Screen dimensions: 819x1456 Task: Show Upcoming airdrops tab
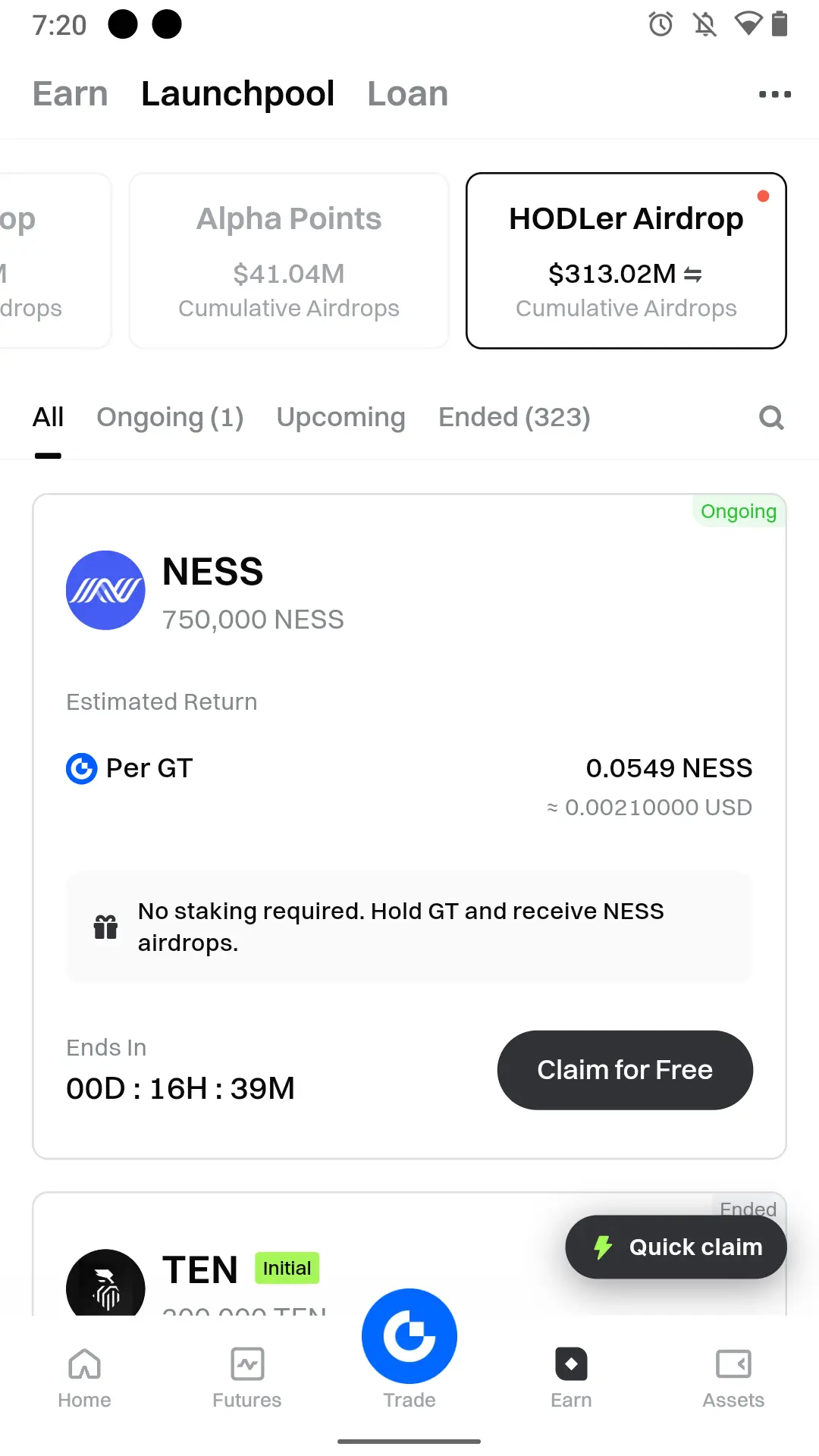point(340,417)
